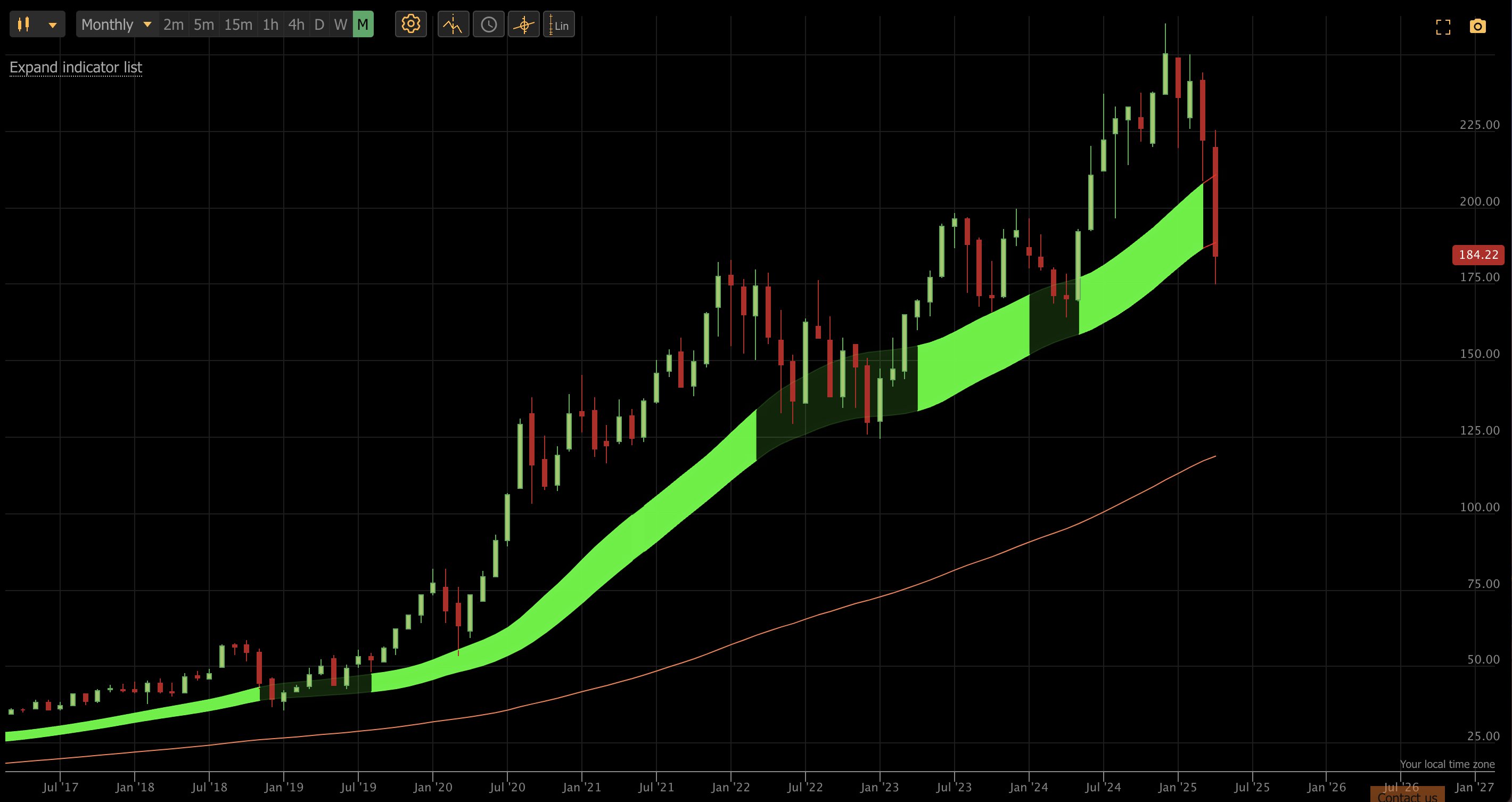
Task: Click the Contact us button
Action: tap(1407, 796)
